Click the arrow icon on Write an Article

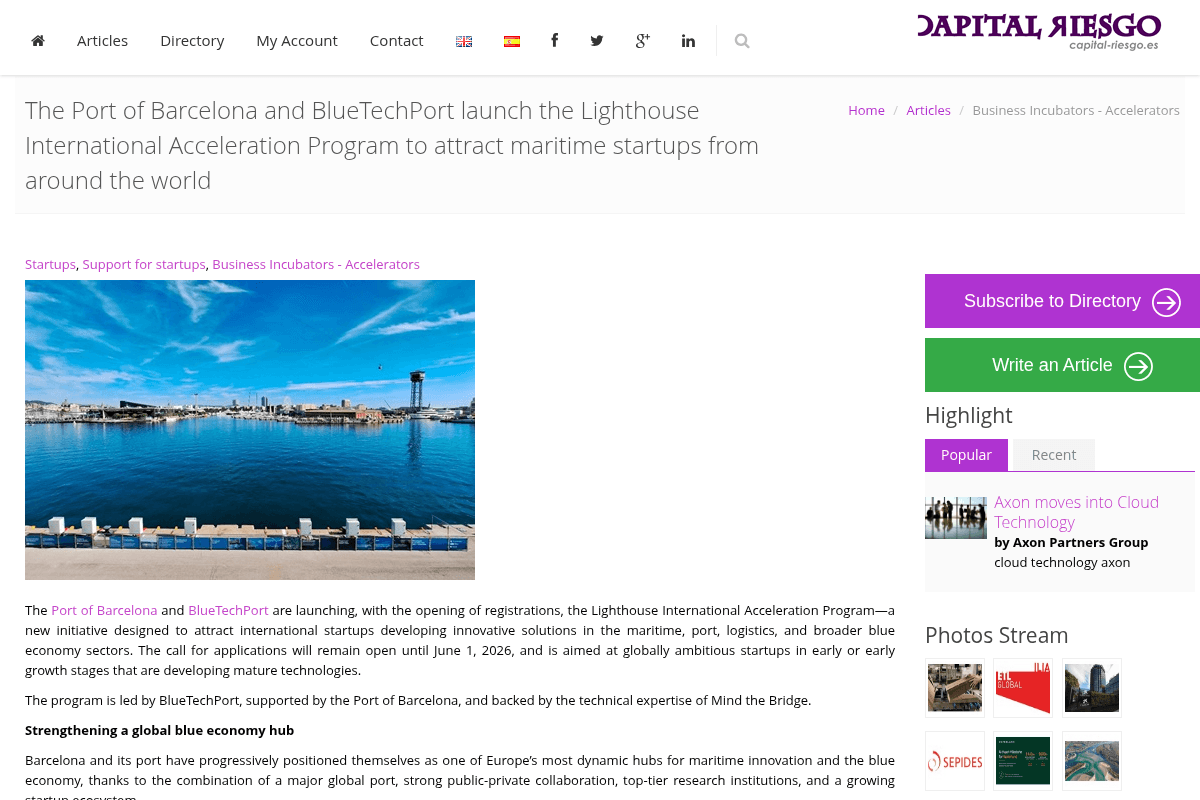pos(1138,366)
